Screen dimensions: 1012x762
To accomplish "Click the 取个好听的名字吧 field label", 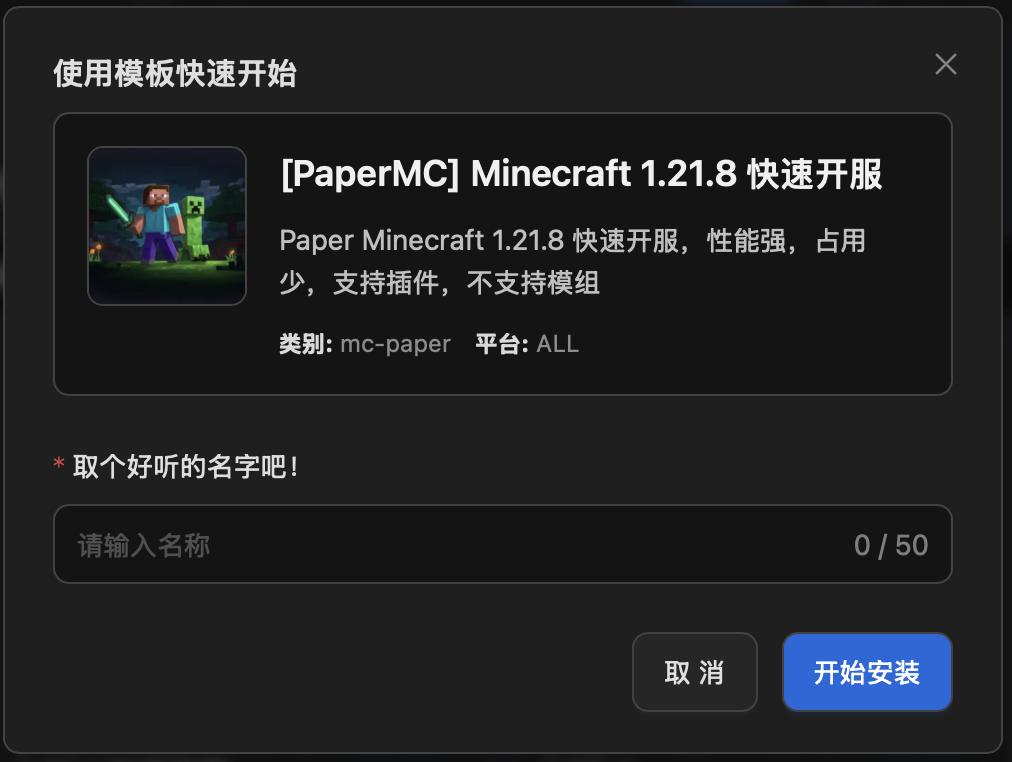I will (x=186, y=466).
